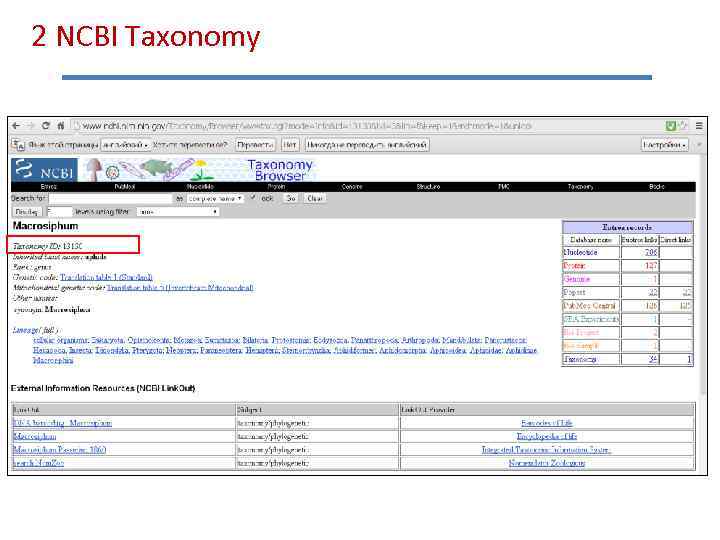Click the Нет button in translate bar
720x540 pixels.
pyautogui.click(x=290, y=145)
